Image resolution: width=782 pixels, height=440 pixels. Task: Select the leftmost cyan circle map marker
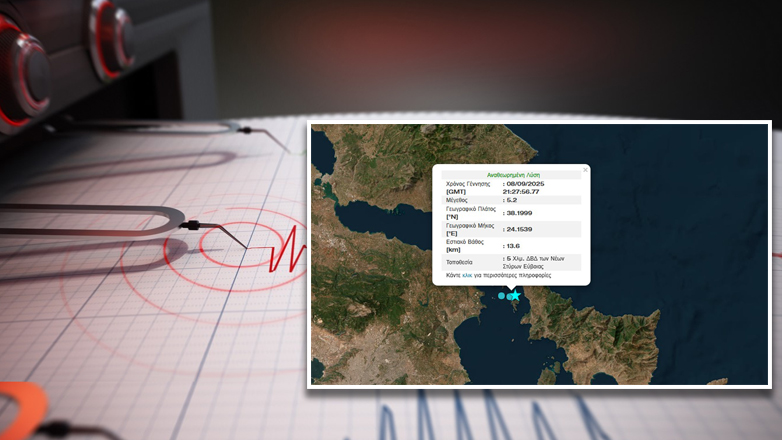point(502,296)
